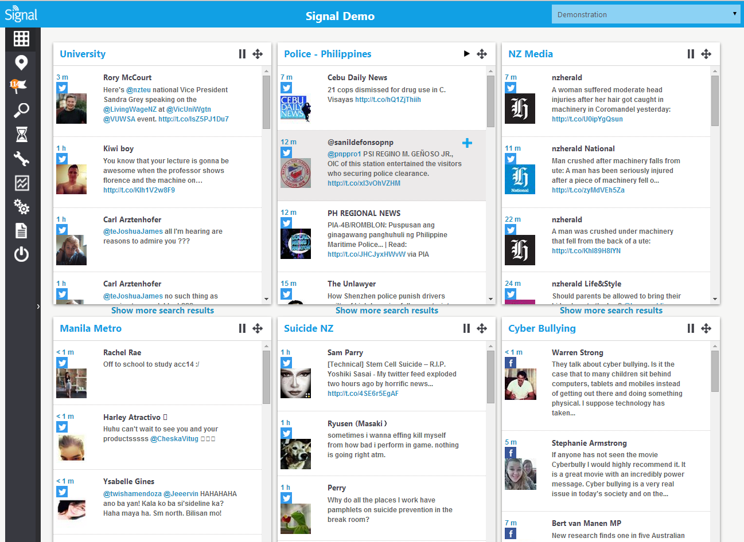This screenshot has height=542, width=744.
Task: Click Perry's Kermit avatar
Action: click(296, 519)
